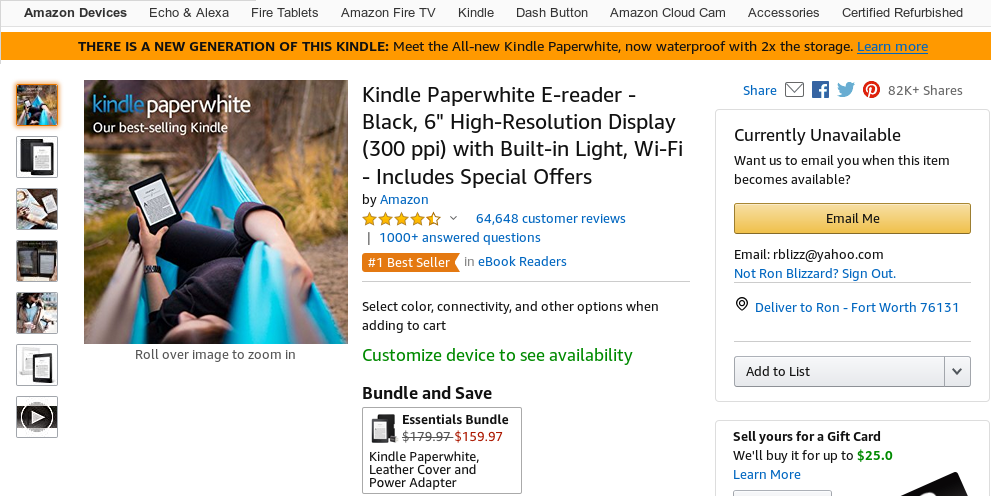Select the front-view black Kindle thumbnail

(x=37, y=157)
